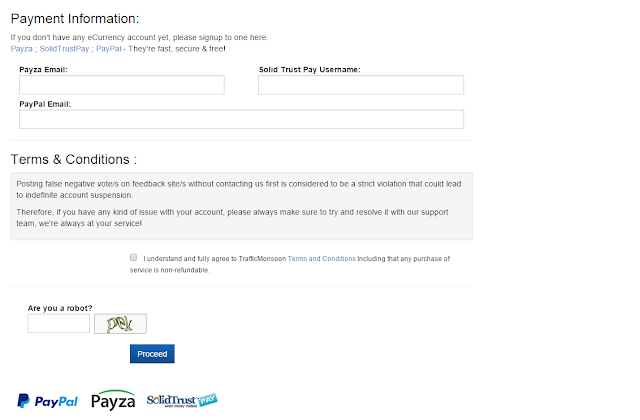Open the TrafficMonsoon Terms and Conditions link
The image size is (640, 420).
click(321, 258)
